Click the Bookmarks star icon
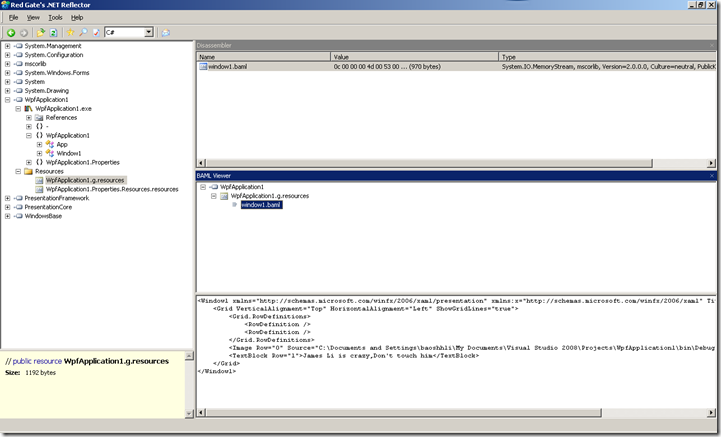 coord(70,33)
